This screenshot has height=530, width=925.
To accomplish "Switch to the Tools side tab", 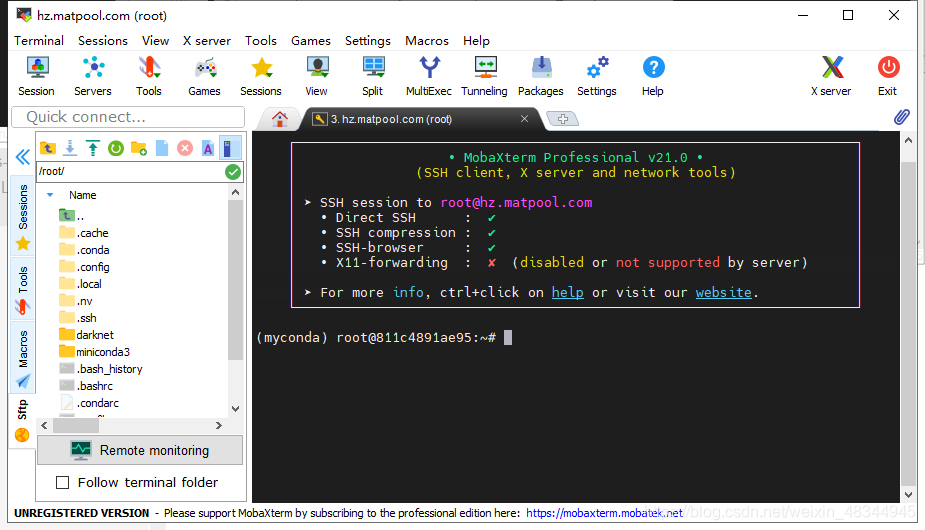I will (x=22, y=290).
